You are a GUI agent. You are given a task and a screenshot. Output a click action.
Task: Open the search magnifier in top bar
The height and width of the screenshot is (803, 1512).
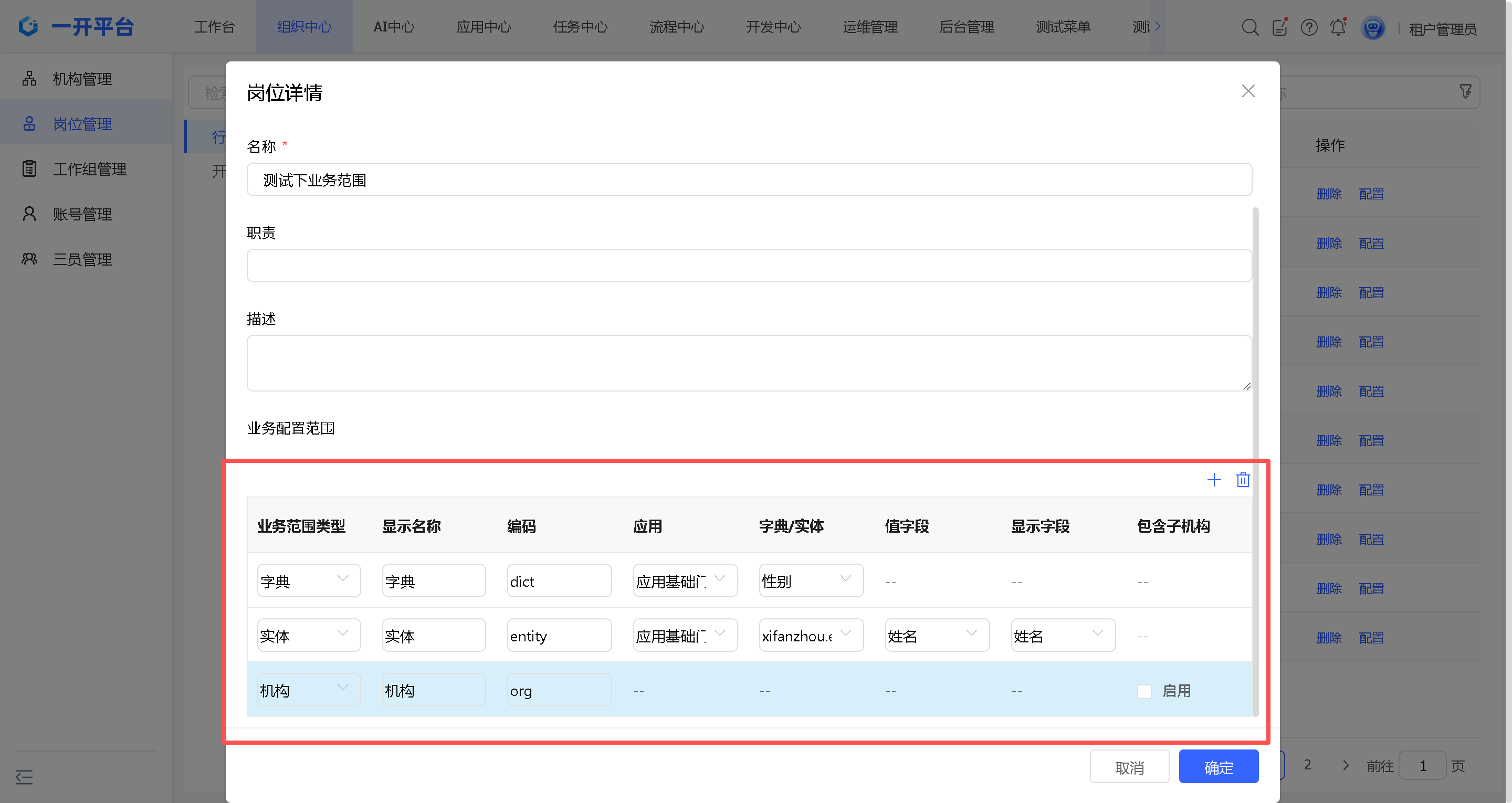click(1249, 28)
